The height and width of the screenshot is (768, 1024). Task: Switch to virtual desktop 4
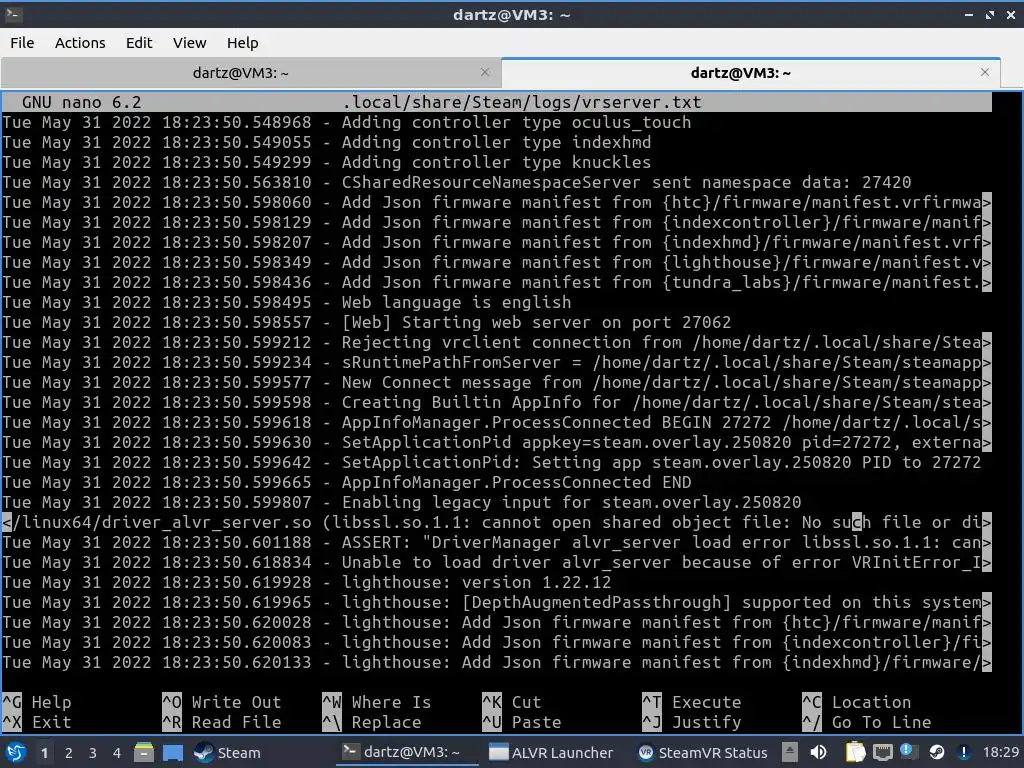[x=116, y=753]
